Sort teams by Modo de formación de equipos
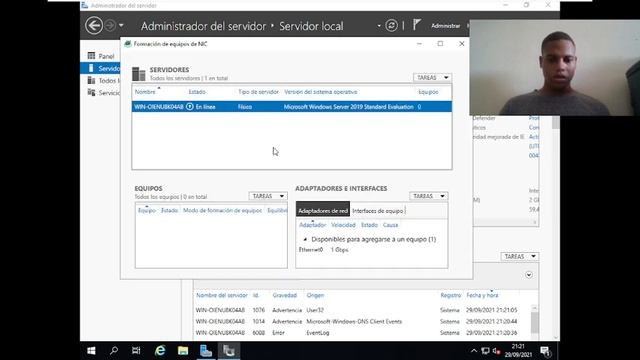This screenshot has height=360, width=640. (222, 210)
